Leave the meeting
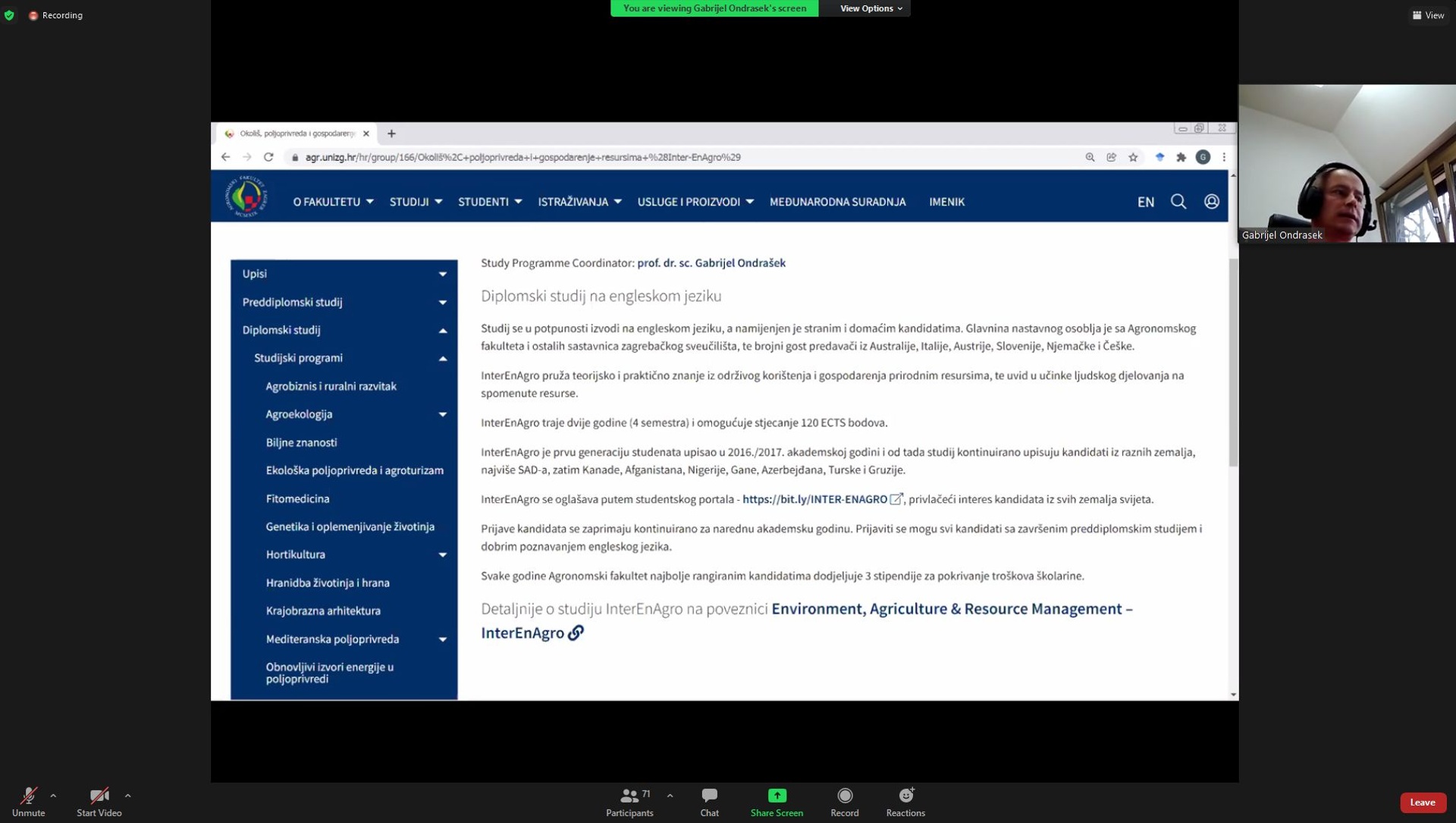Image resolution: width=1456 pixels, height=823 pixels. point(1422,802)
